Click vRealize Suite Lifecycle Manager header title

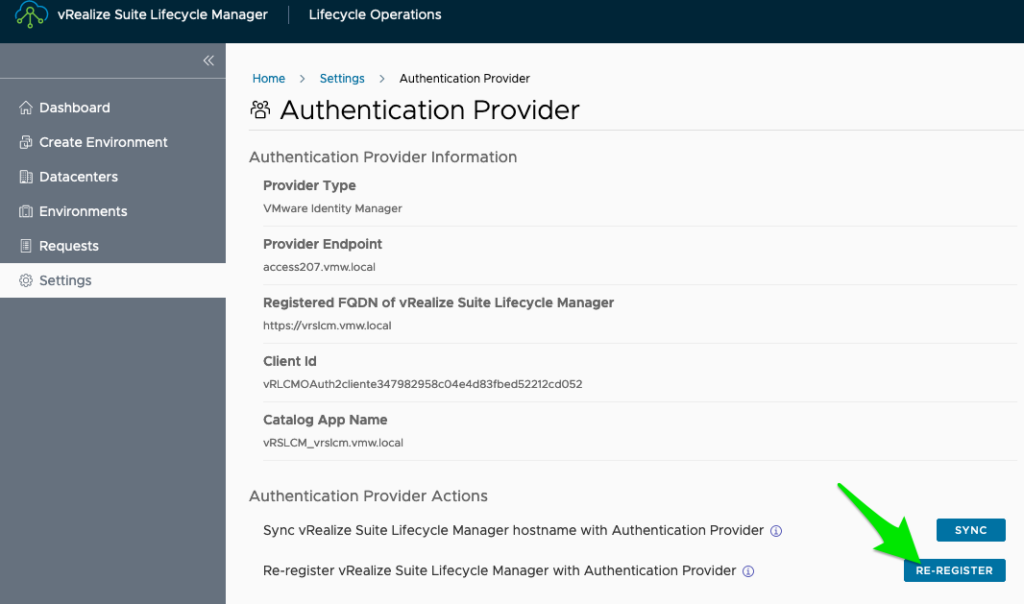coord(163,14)
